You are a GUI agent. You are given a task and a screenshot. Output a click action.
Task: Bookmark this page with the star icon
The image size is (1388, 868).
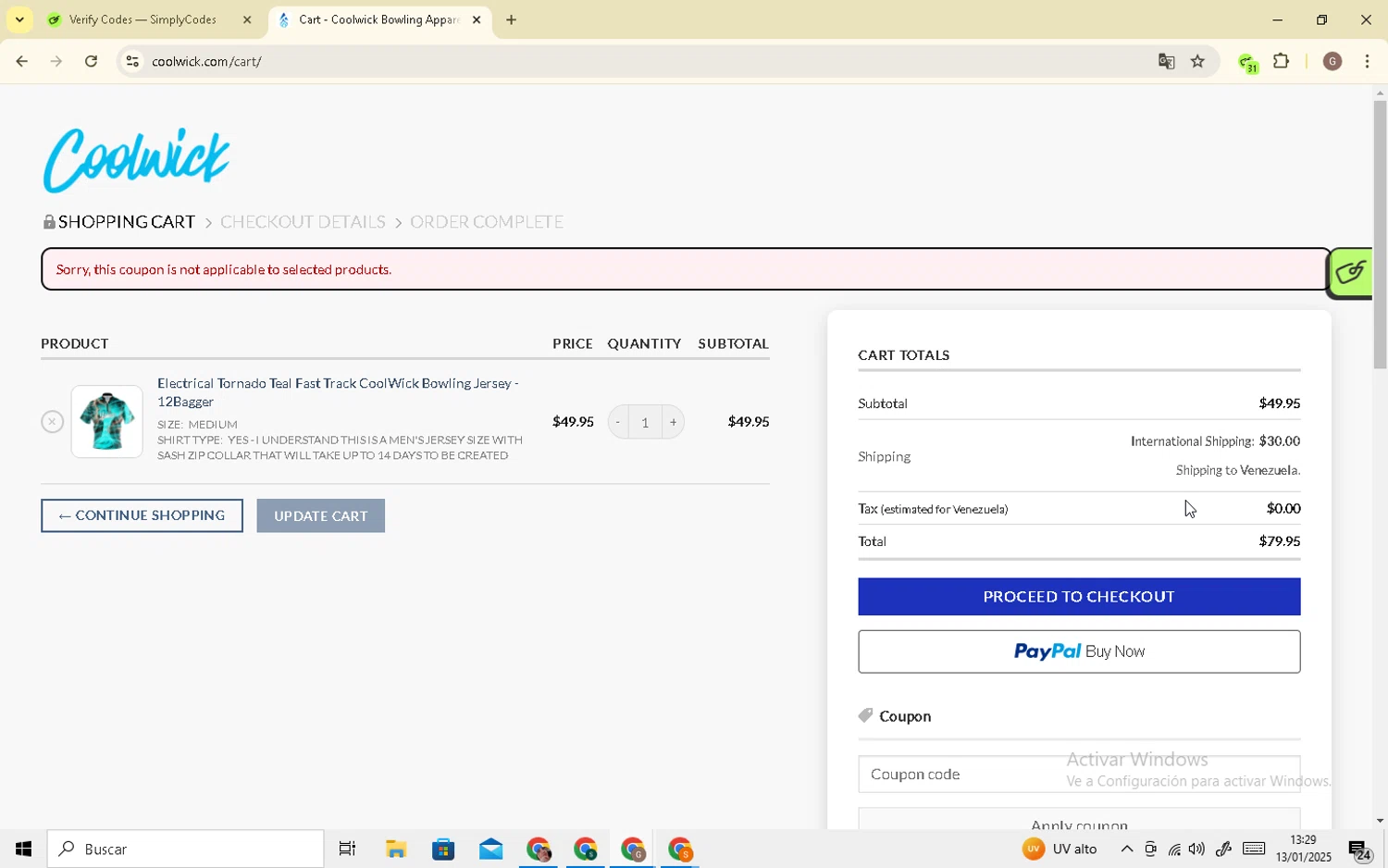coord(1197,62)
